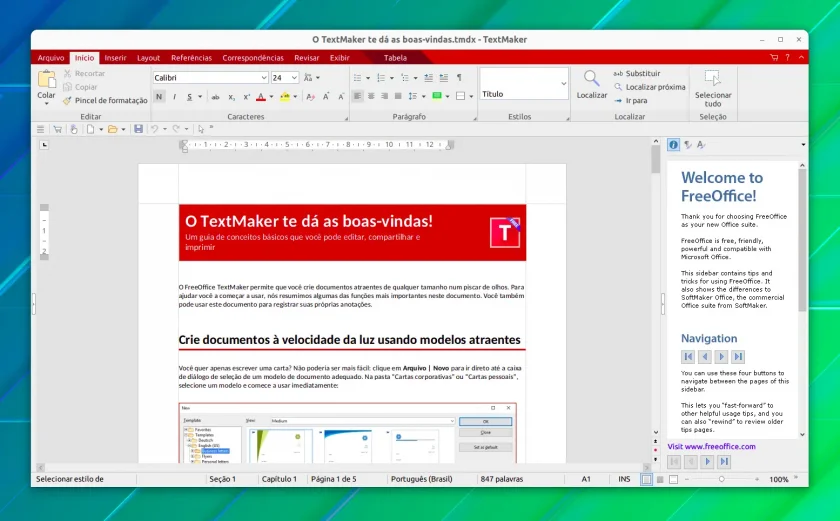Click the Substituir button
Viewport: 840px width, 521px height.
[x=636, y=73]
